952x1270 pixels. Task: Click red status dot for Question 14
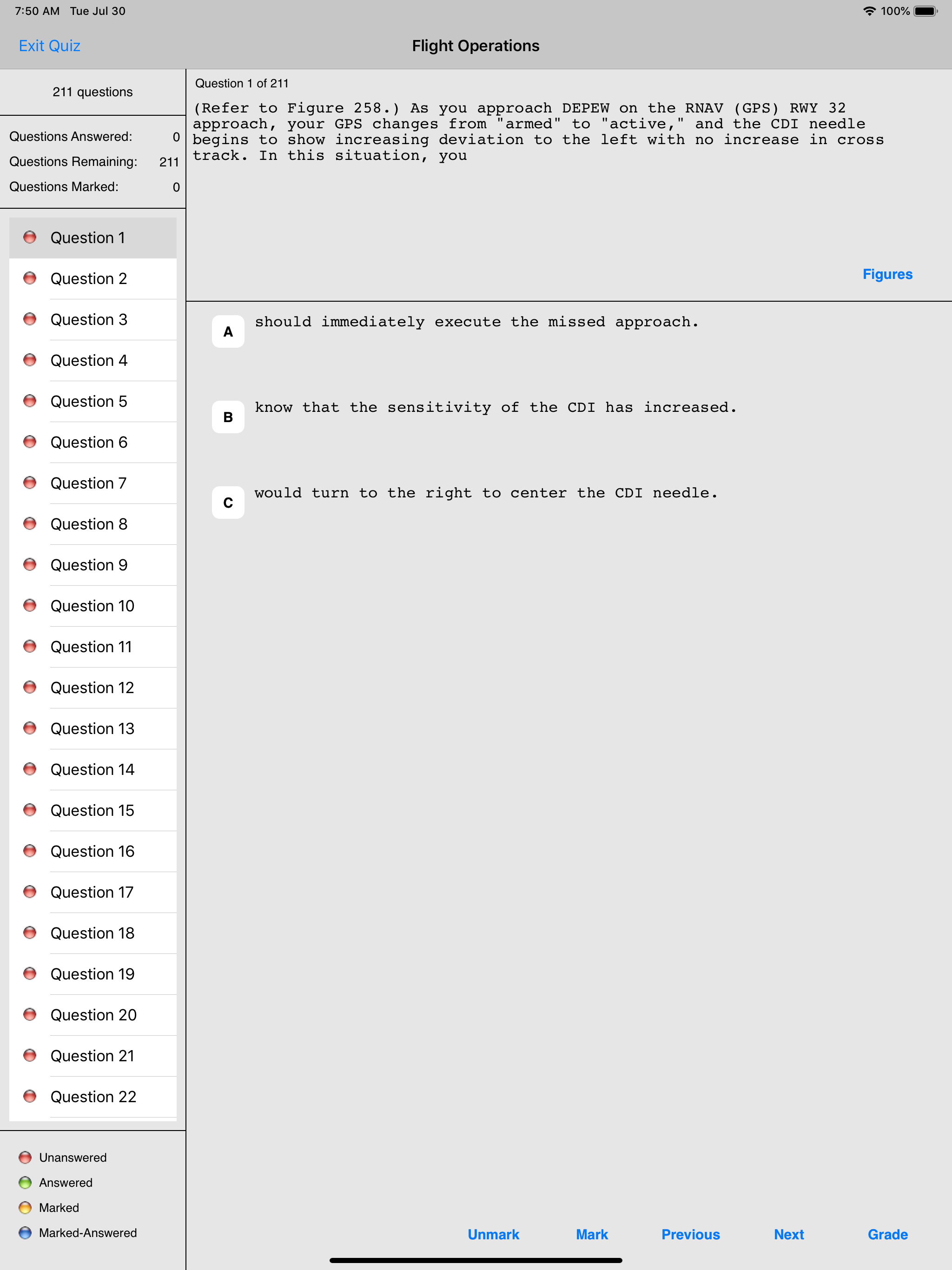coord(30,769)
